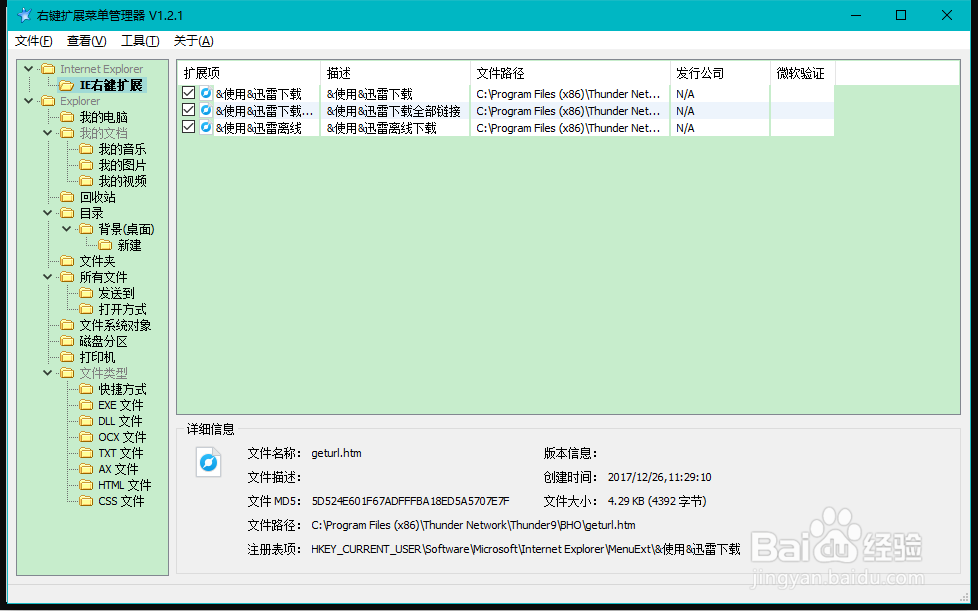
Task: Collapse the 目录 tree node
Action: (48, 213)
